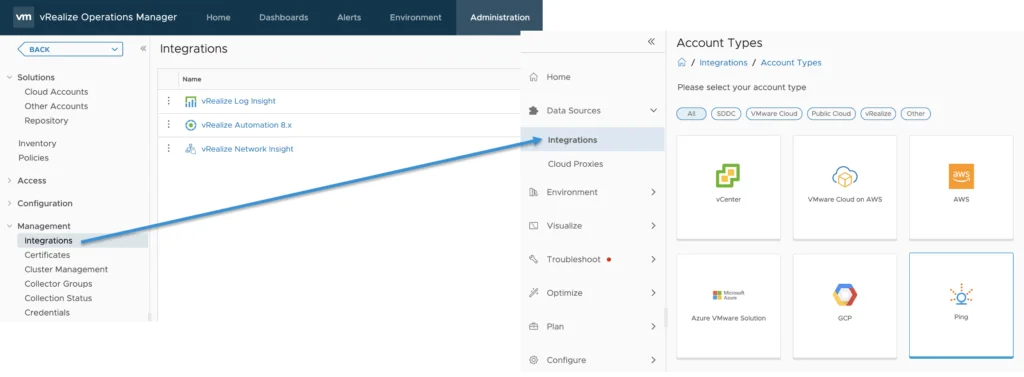Select Repository in the left tree

tap(46, 121)
